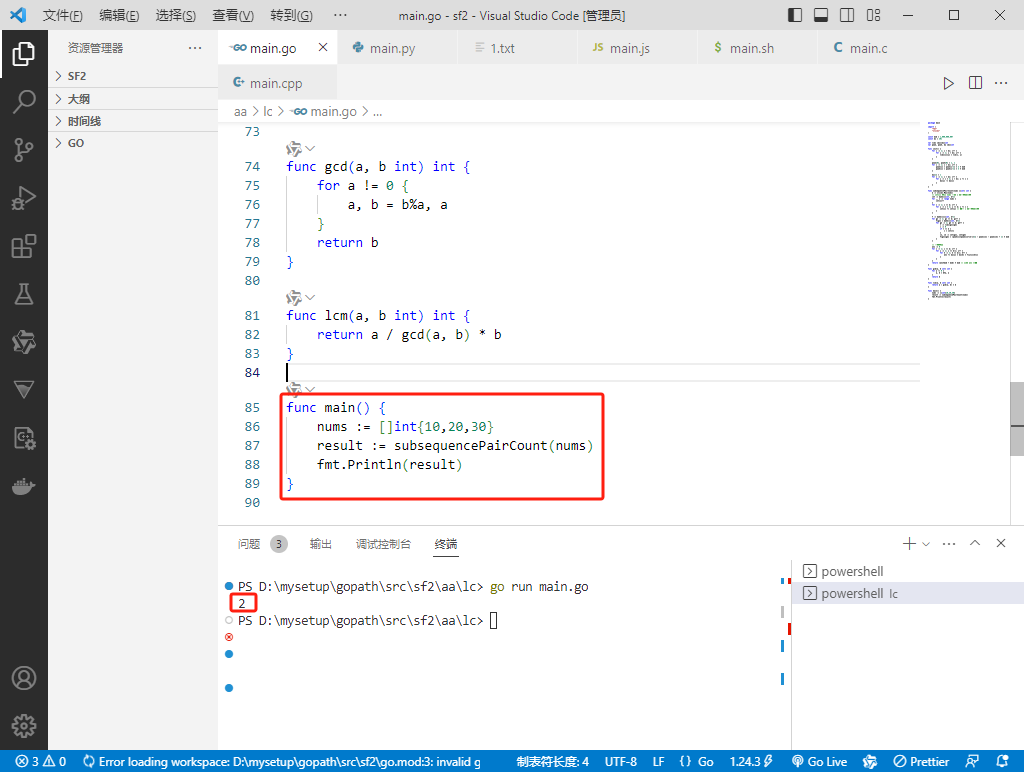Screen dimensions: 1024x772
Task: Click Error loading workspace status message
Action: tap(282, 761)
